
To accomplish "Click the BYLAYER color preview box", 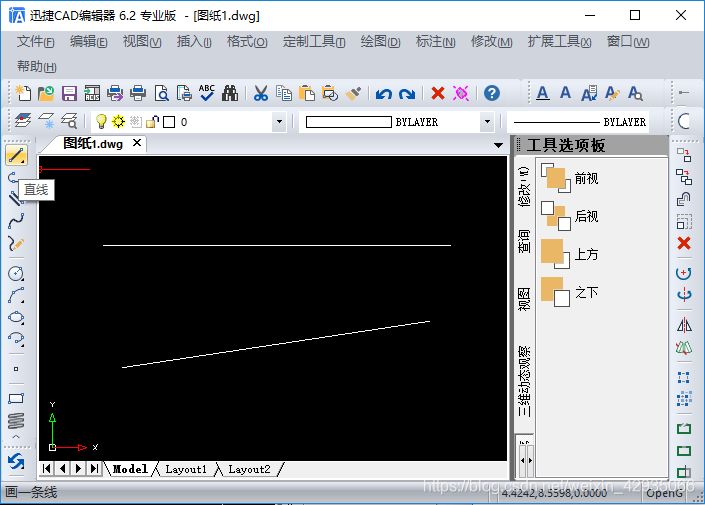I will tap(348, 122).
